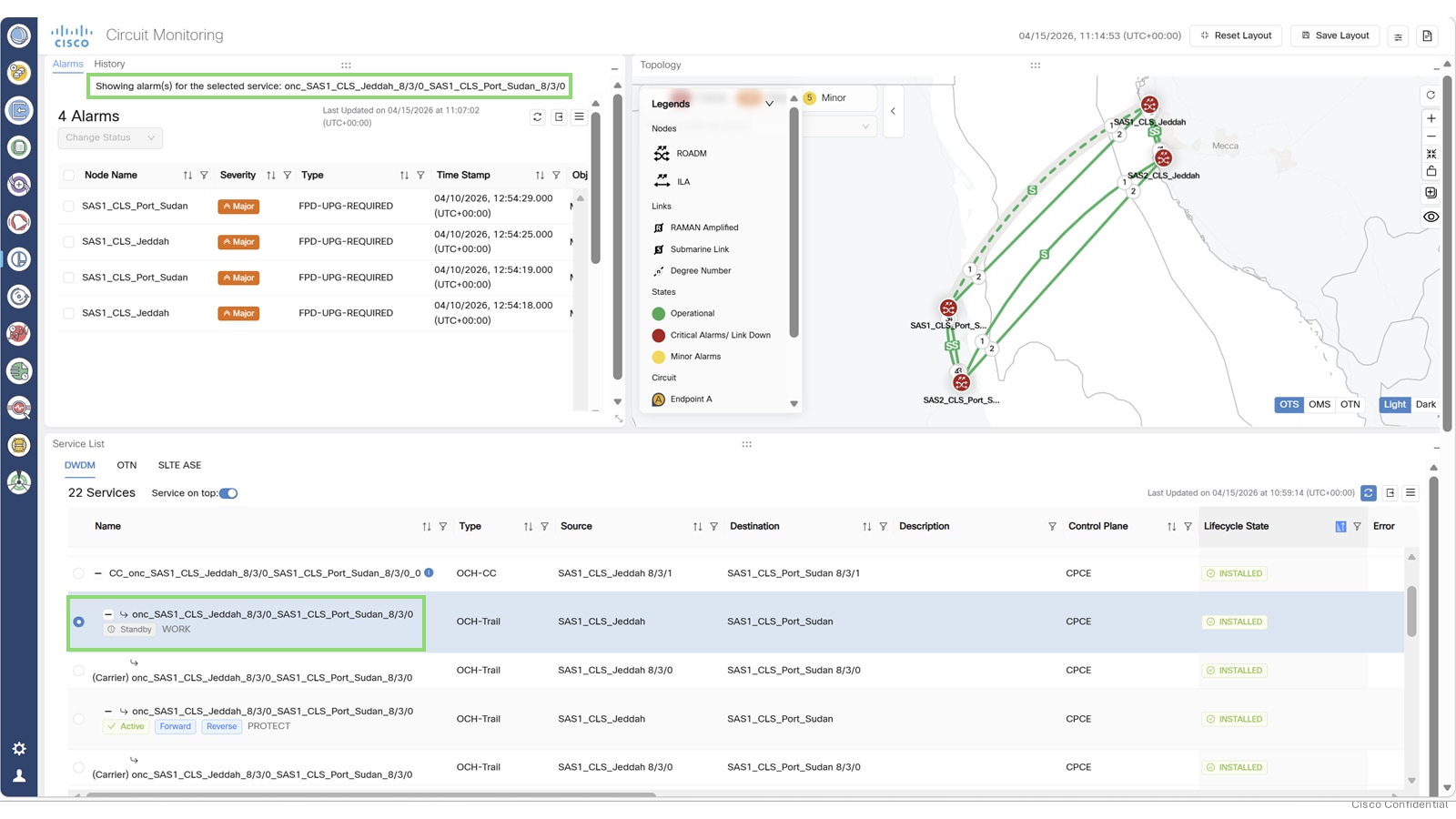Fit the topology view to screen
Screen dimensions: 1456x819
tap(1431, 153)
